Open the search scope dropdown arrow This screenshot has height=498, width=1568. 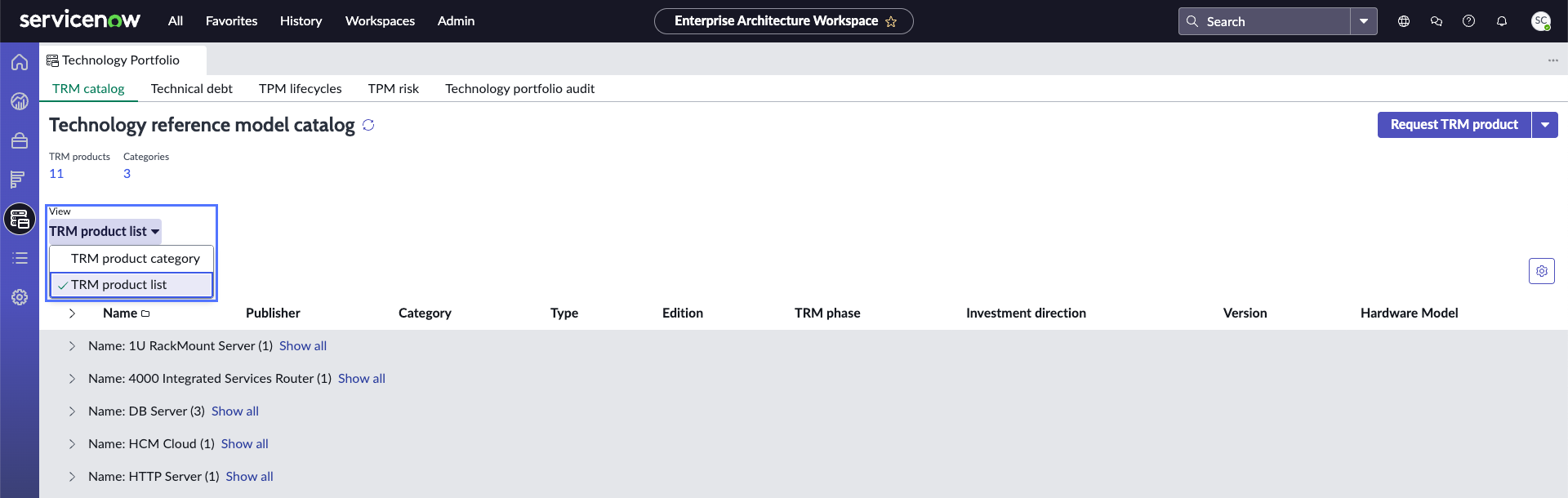(x=1364, y=21)
